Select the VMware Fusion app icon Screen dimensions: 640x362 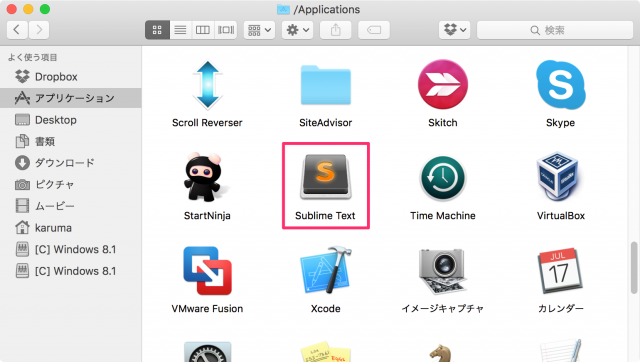[x=207, y=271]
